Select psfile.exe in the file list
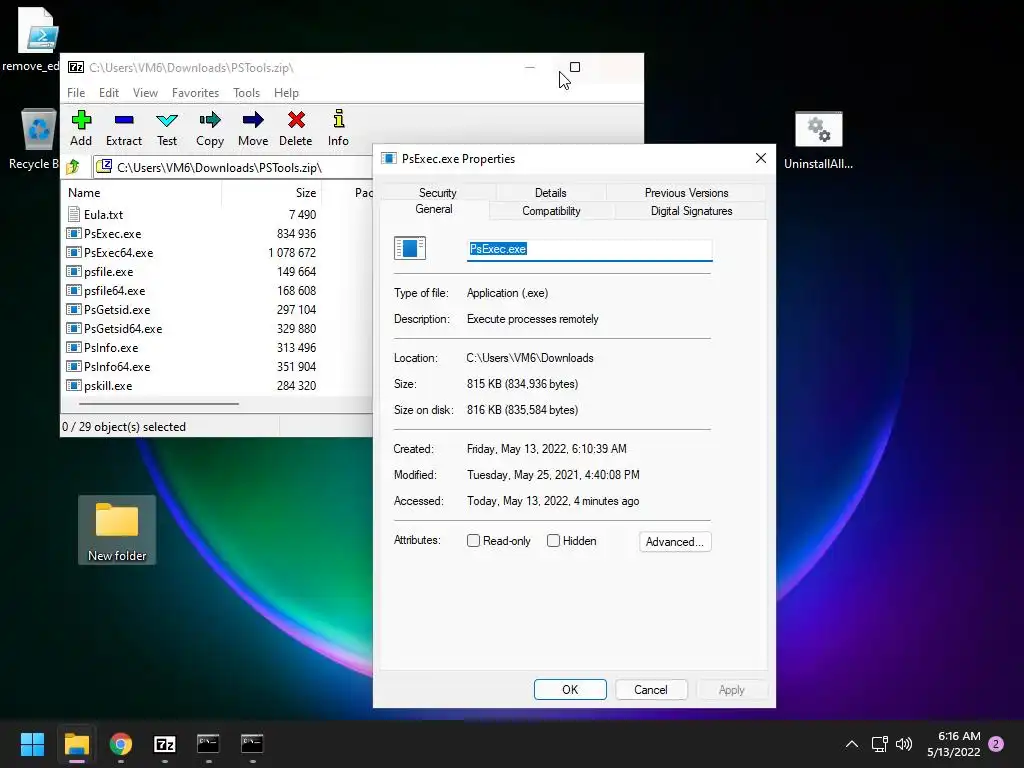Screen dimensions: 1024x768 (x=108, y=272)
